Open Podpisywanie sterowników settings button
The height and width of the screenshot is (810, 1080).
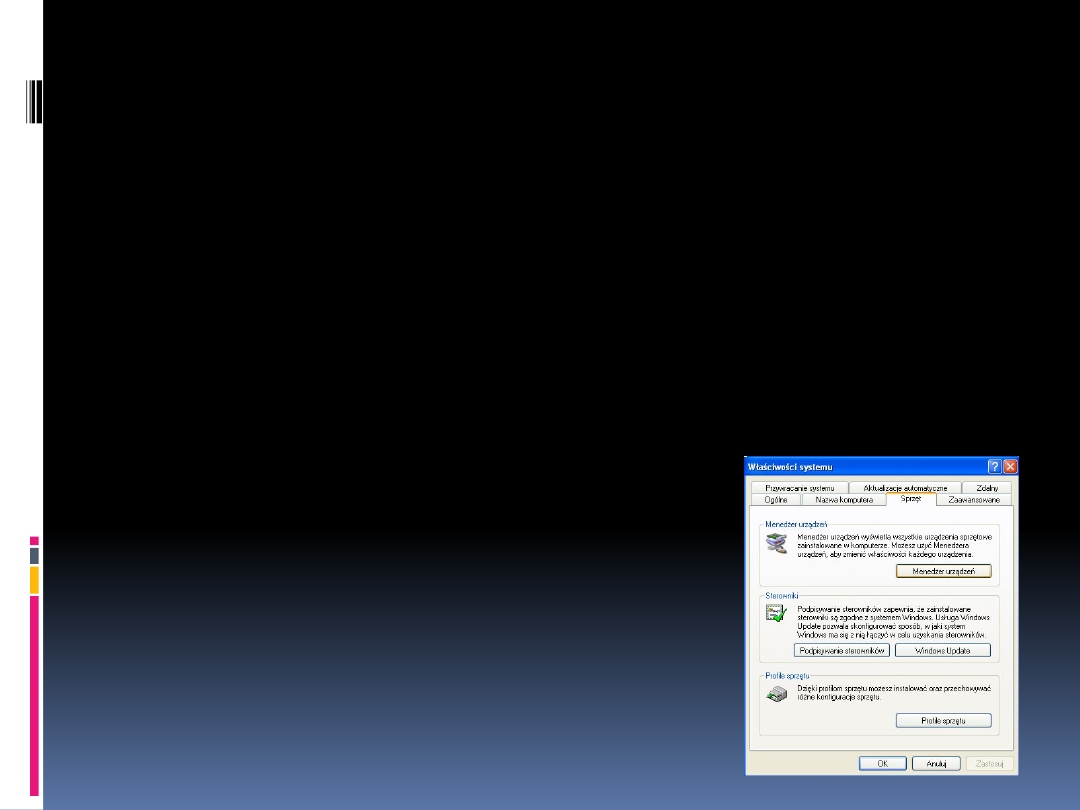click(x=841, y=650)
